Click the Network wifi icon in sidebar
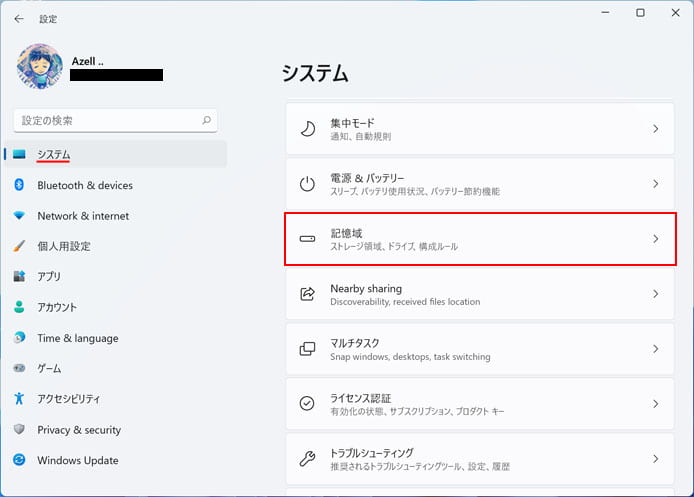This screenshot has width=694, height=497. tap(19, 216)
